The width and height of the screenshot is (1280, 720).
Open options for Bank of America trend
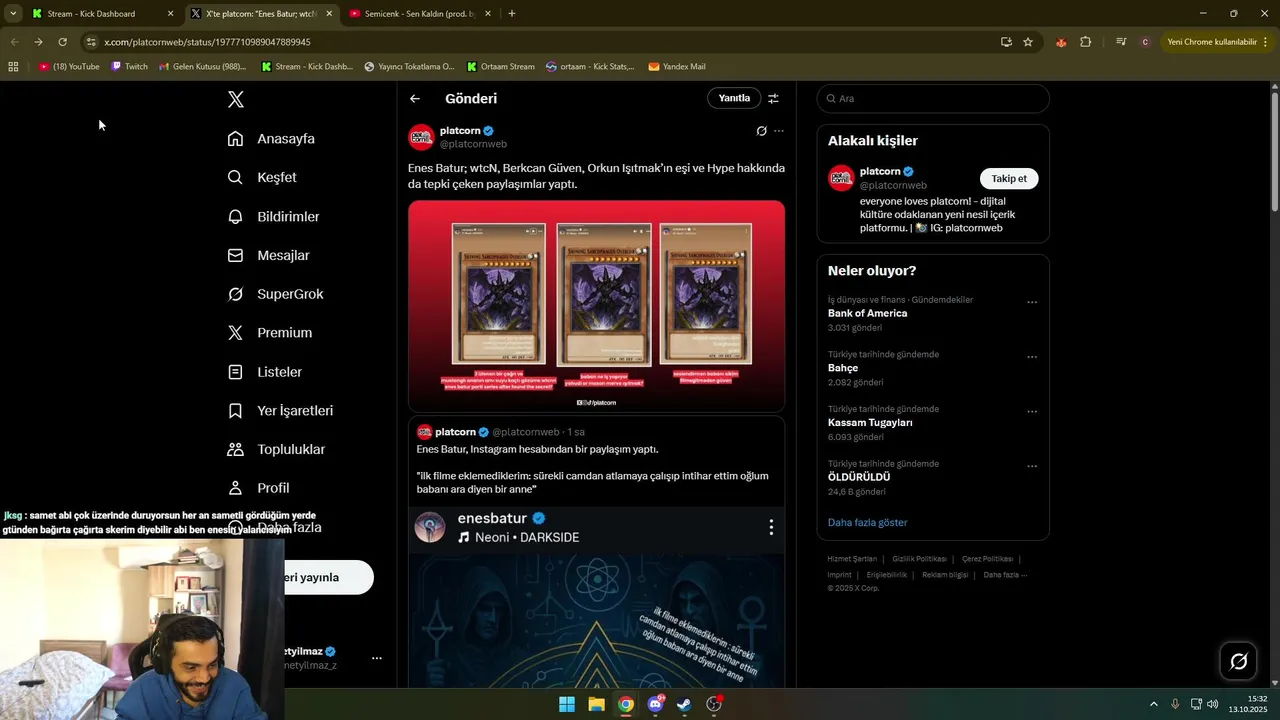click(1032, 302)
